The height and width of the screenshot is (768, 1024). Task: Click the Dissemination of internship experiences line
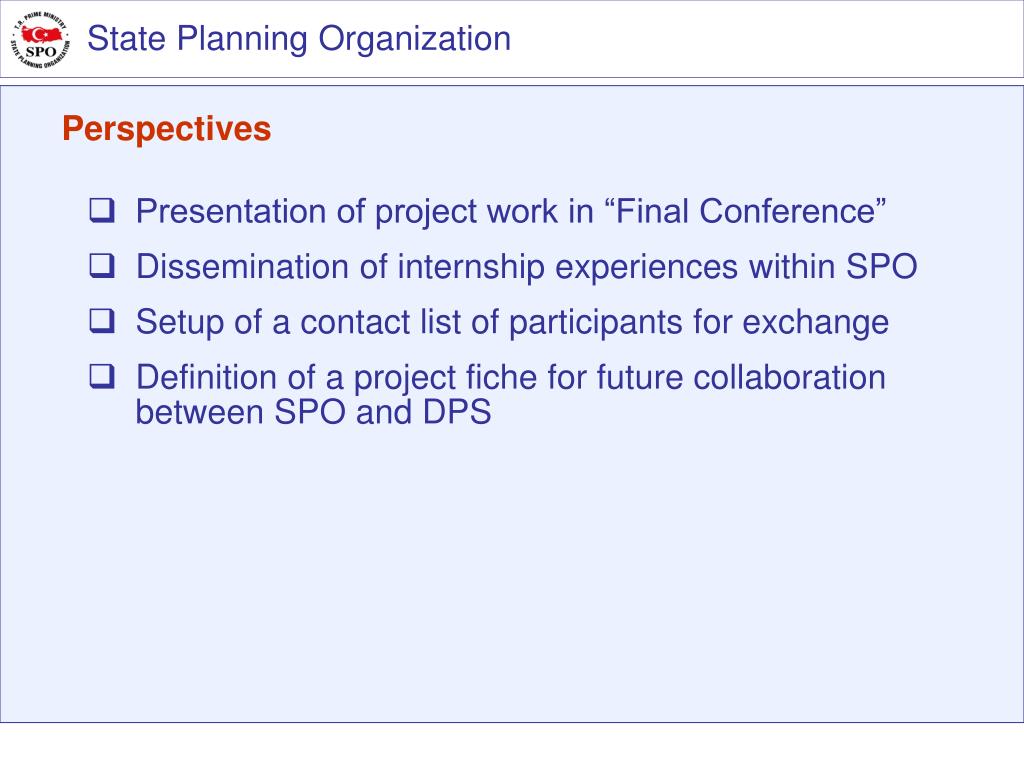(x=526, y=268)
